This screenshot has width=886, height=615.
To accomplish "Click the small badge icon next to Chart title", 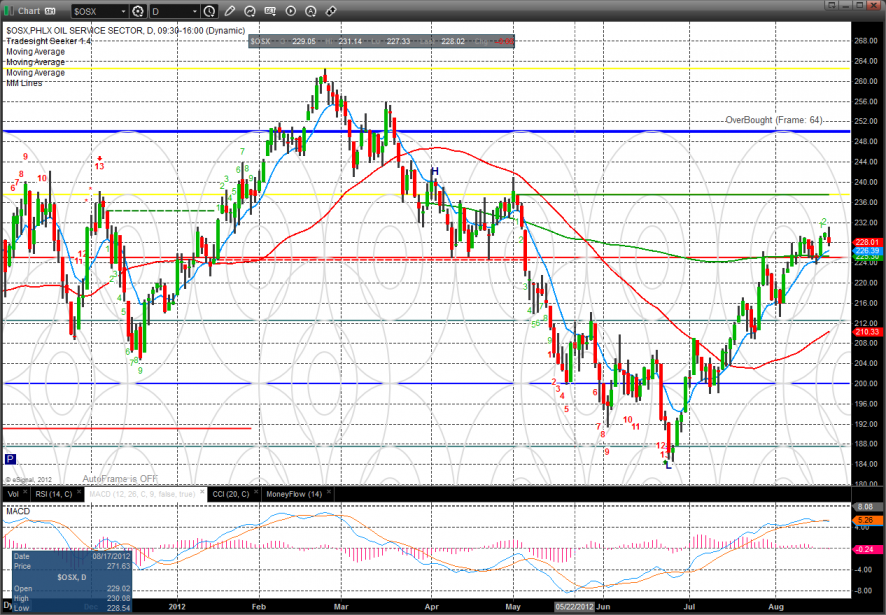I will tap(50, 11).
